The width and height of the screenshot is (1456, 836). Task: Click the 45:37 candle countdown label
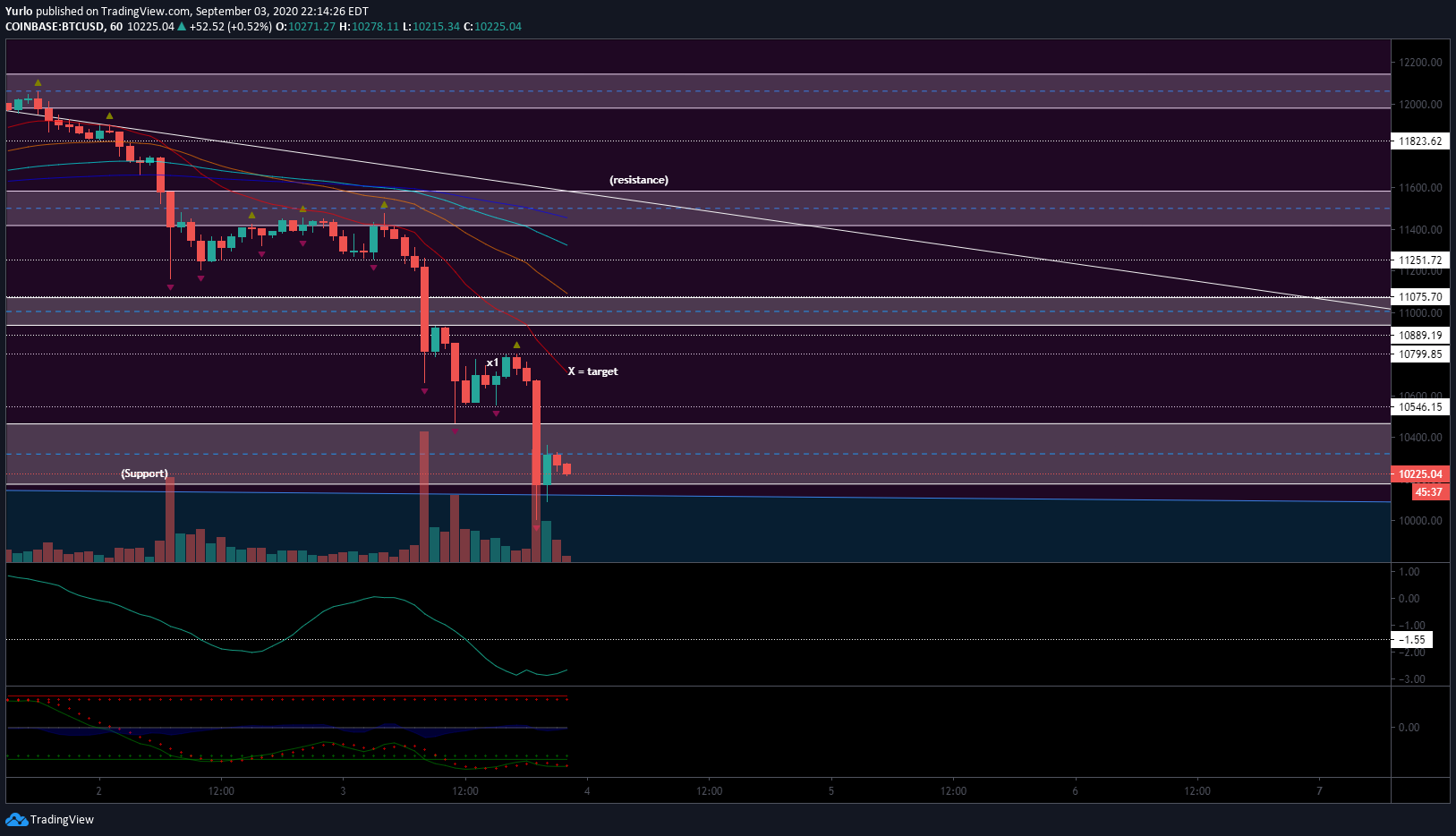(x=1429, y=492)
